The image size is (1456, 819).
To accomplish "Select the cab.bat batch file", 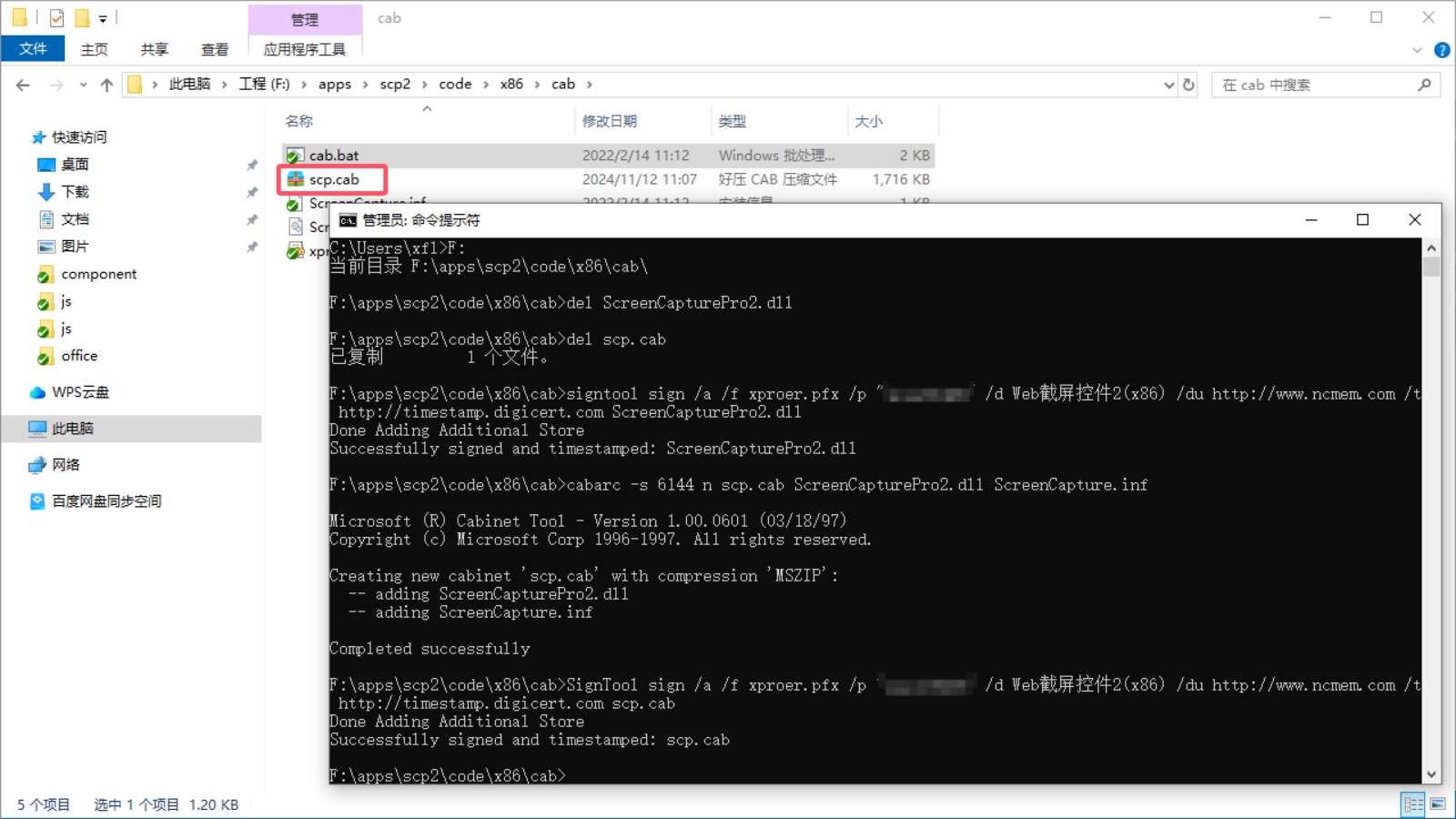I will point(333,156).
